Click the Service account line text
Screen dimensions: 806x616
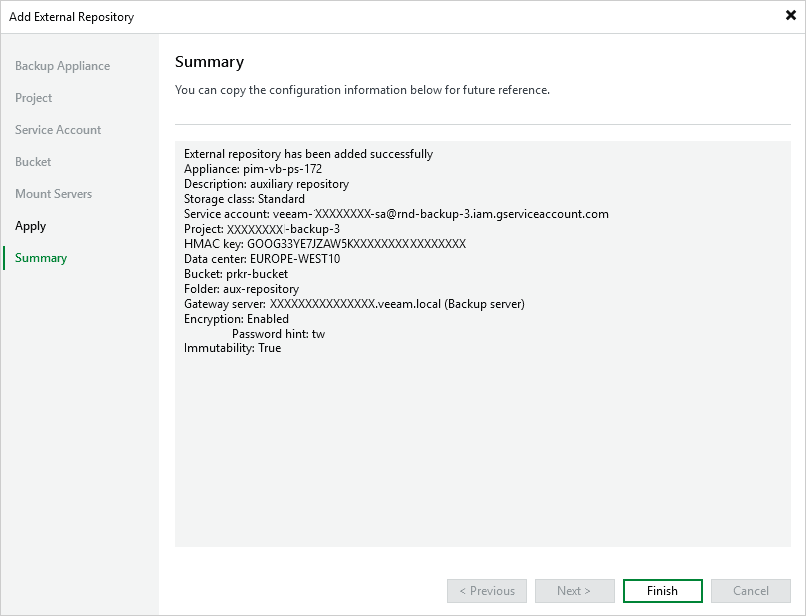point(396,214)
